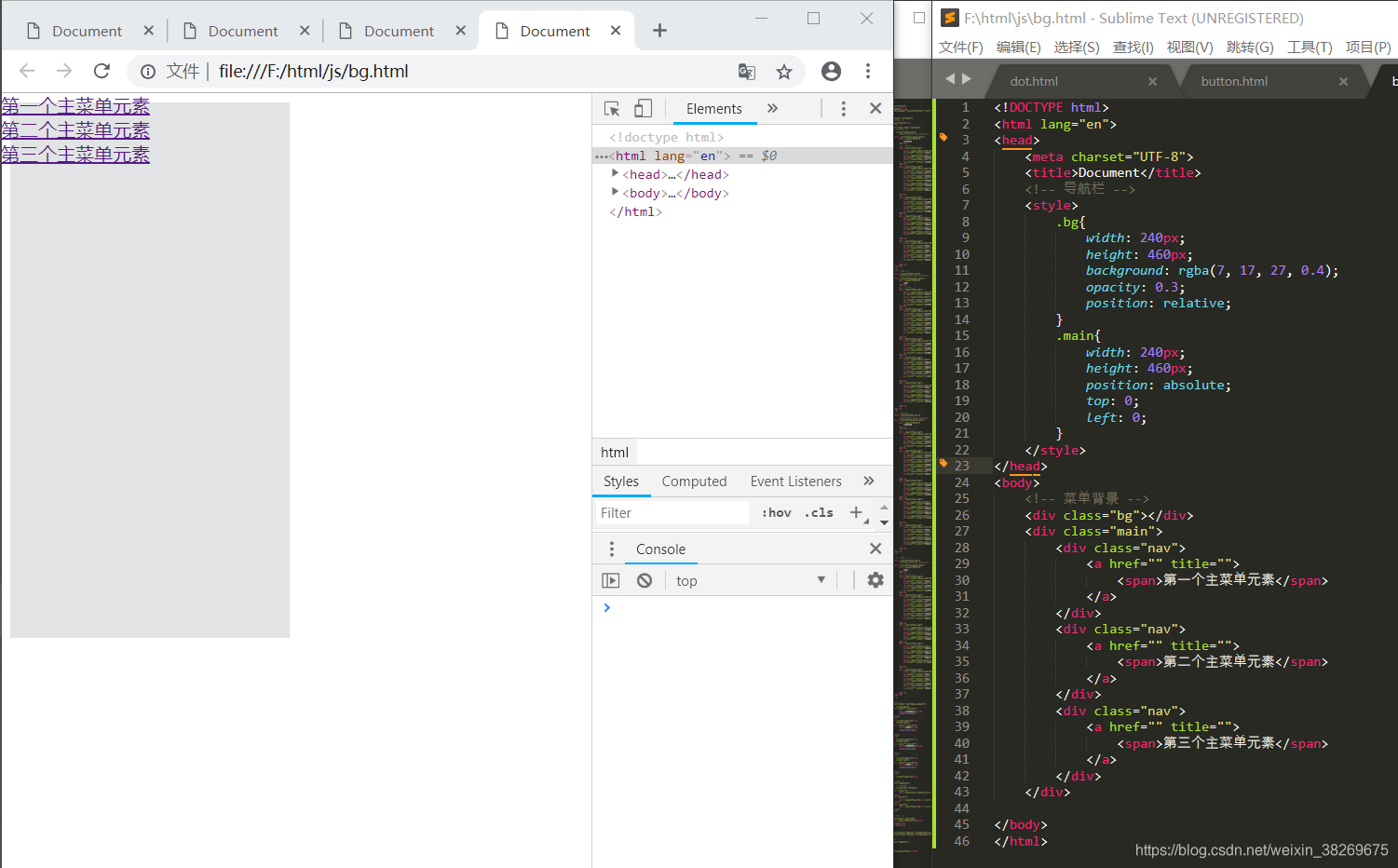This screenshot has width=1398, height=868.
Task: Open Sublime Text 查找(I) menu
Action: click(1133, 47)
